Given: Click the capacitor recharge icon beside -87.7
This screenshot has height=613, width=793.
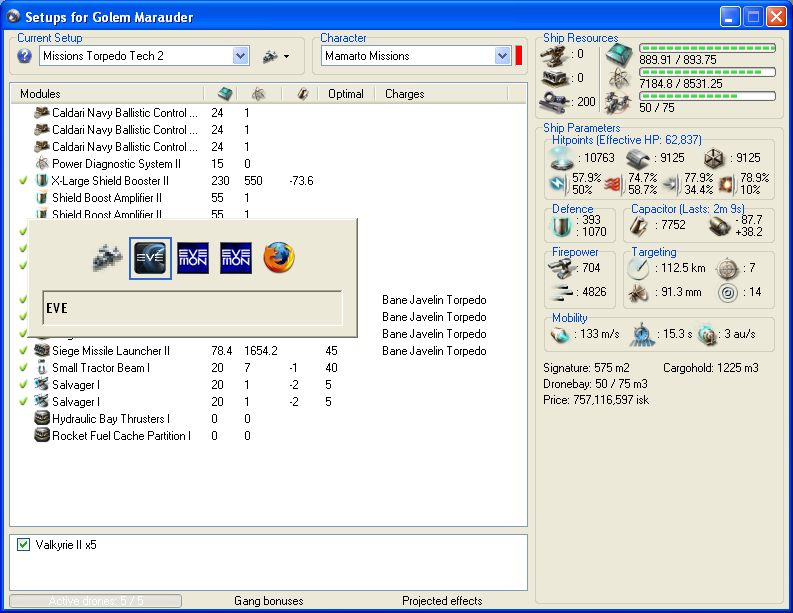Looking at the screenshot, I should pos(719,226).
